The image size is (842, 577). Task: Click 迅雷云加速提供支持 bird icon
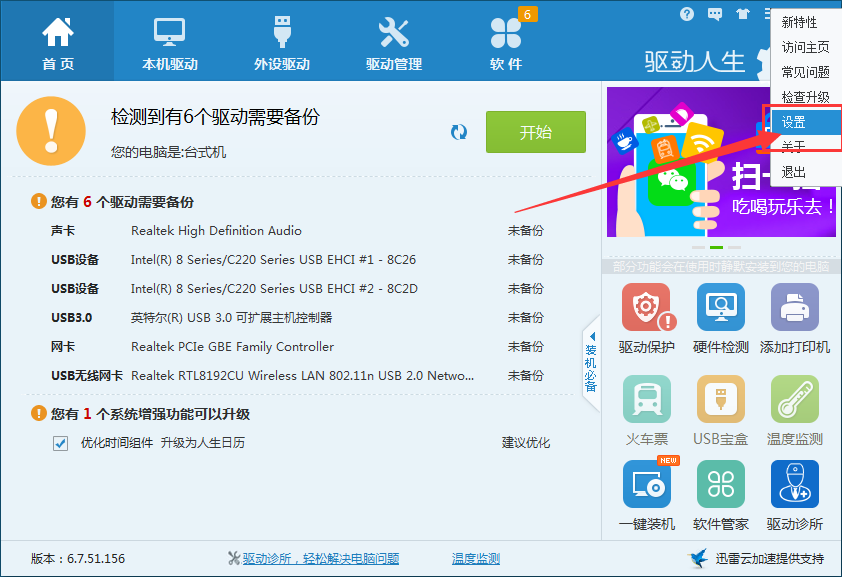point(698,558)
